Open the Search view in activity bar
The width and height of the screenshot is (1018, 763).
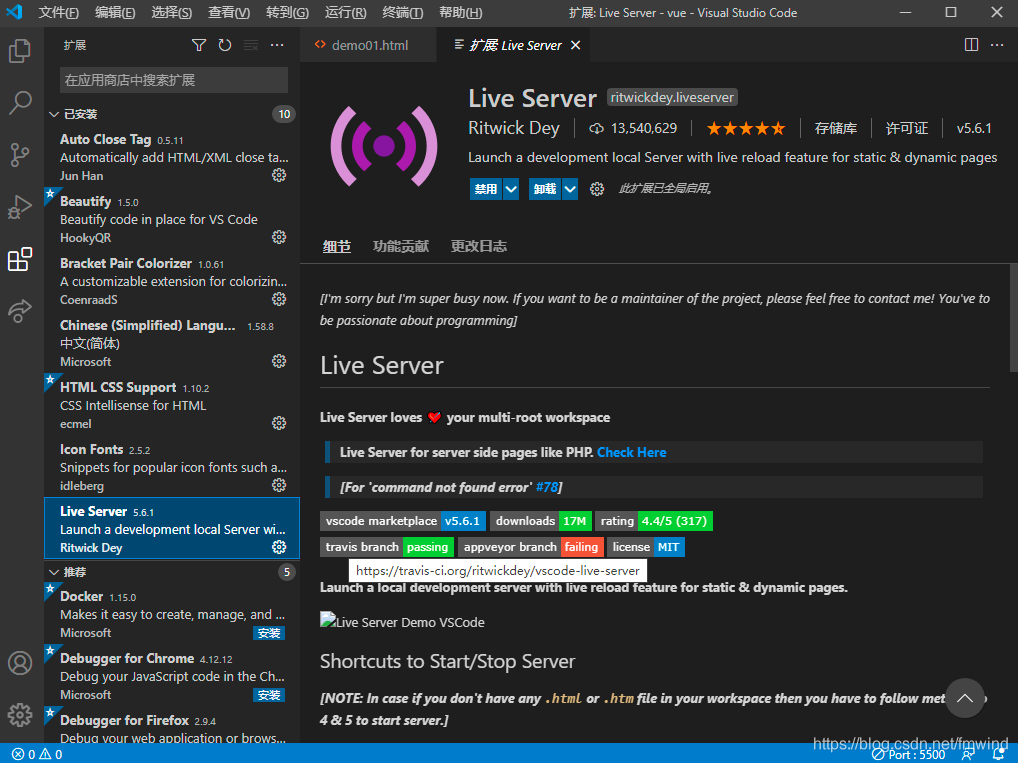pos(20,103)
